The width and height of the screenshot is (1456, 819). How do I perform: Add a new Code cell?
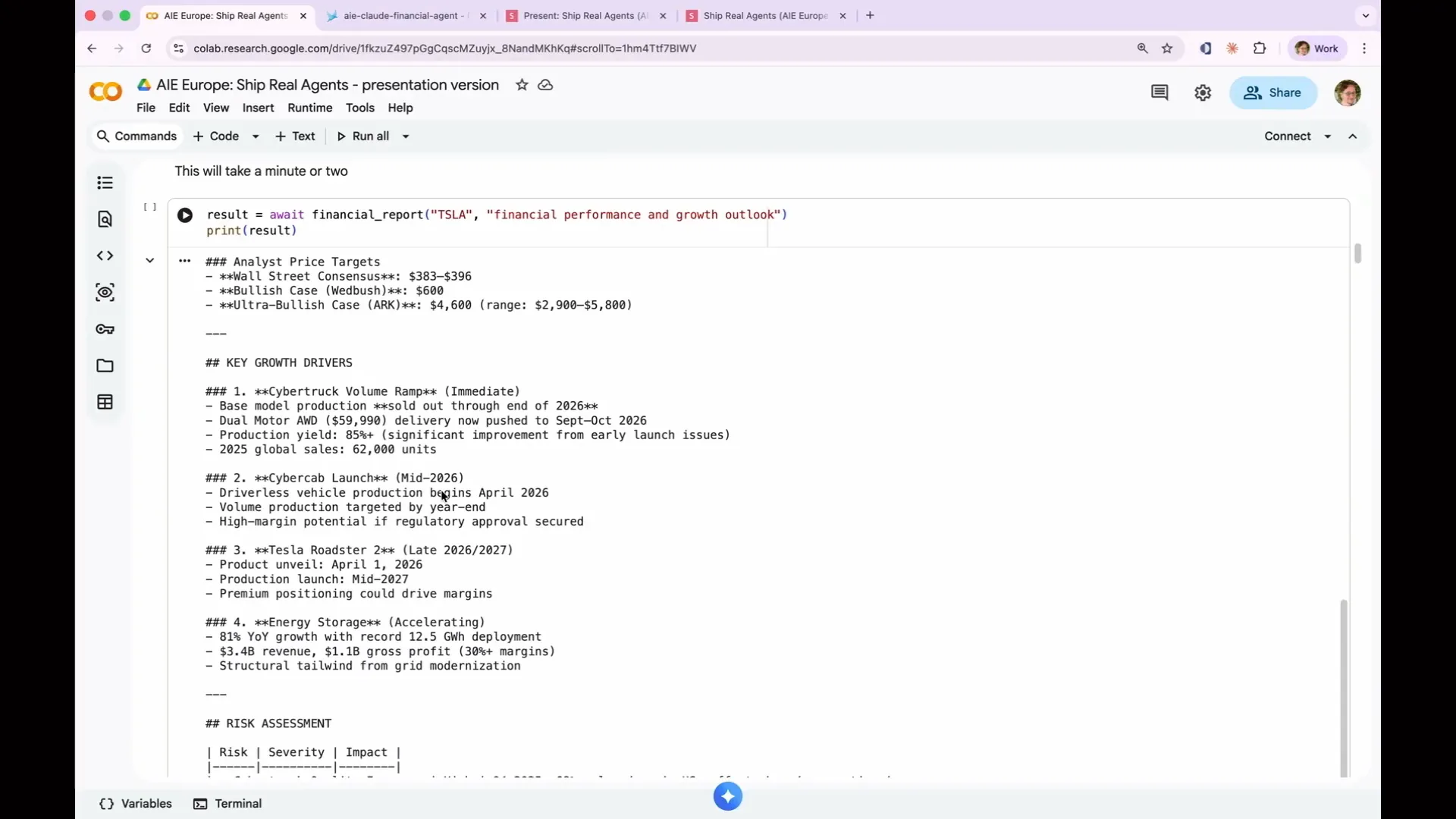(x=216, y=136)
